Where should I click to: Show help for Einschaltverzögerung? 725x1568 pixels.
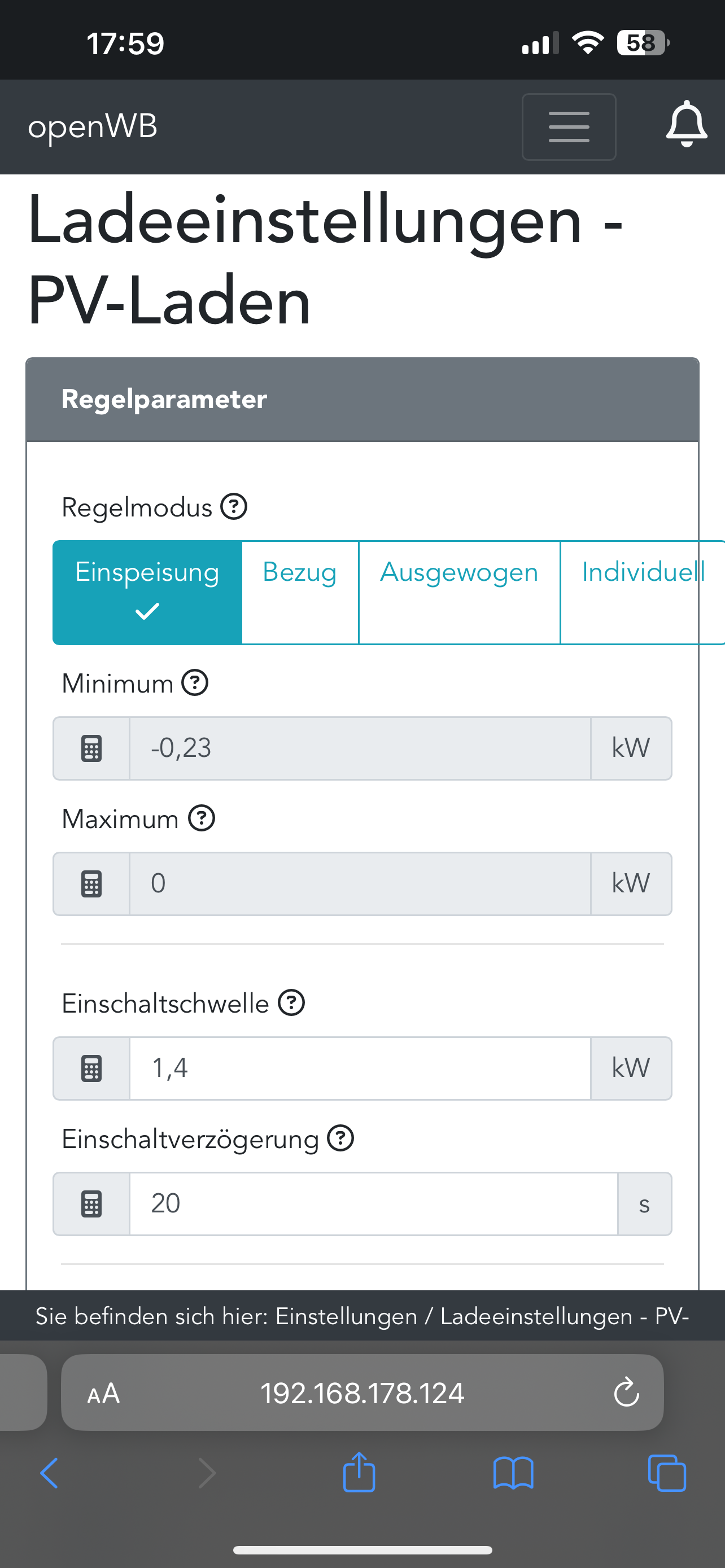pyautogui.click(x=341, y=1138)
